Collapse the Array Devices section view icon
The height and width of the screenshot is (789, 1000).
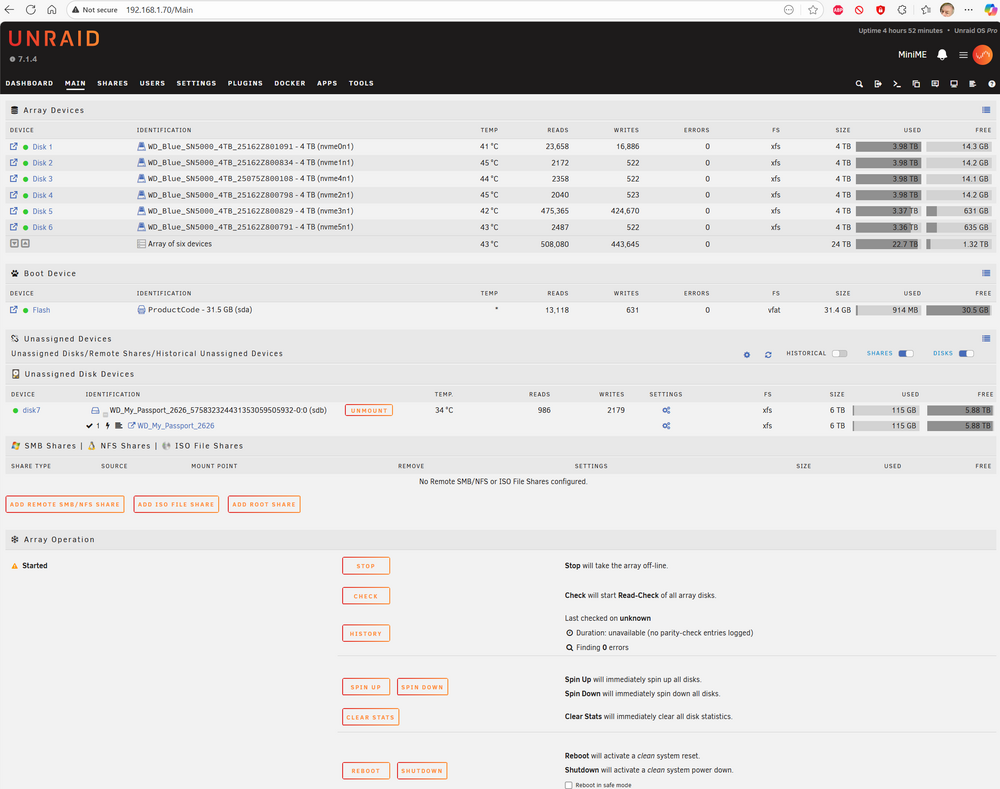pos(986,110)
